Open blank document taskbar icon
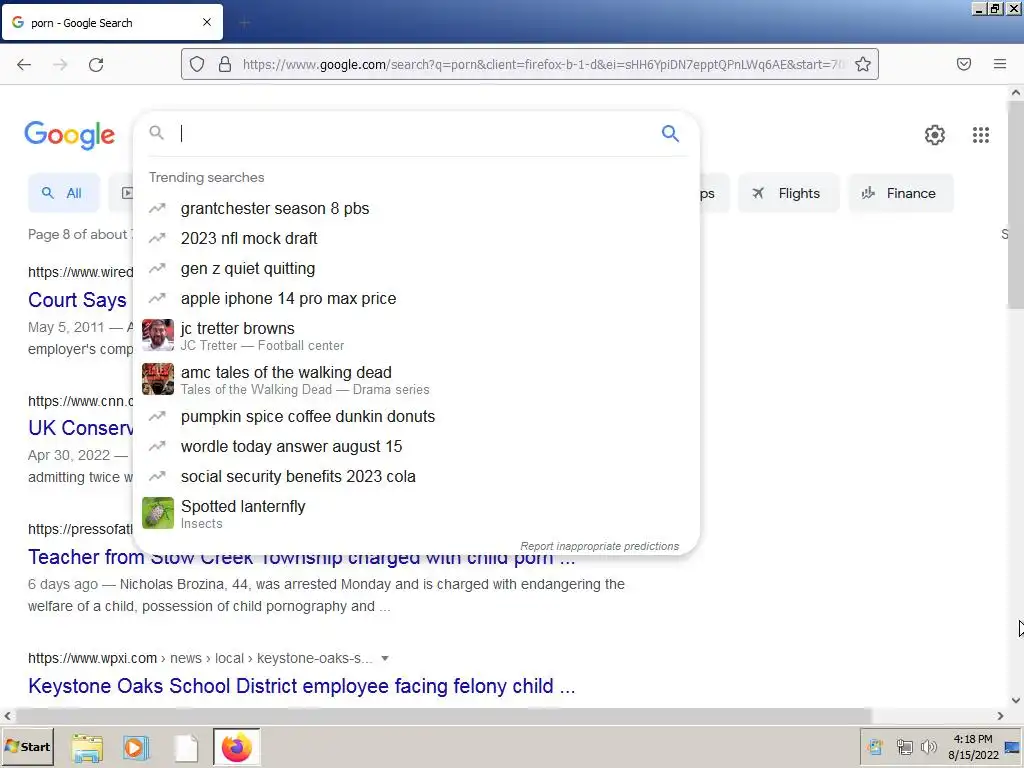The width and height of the screenshot is (1024, 768). (185, 748)
